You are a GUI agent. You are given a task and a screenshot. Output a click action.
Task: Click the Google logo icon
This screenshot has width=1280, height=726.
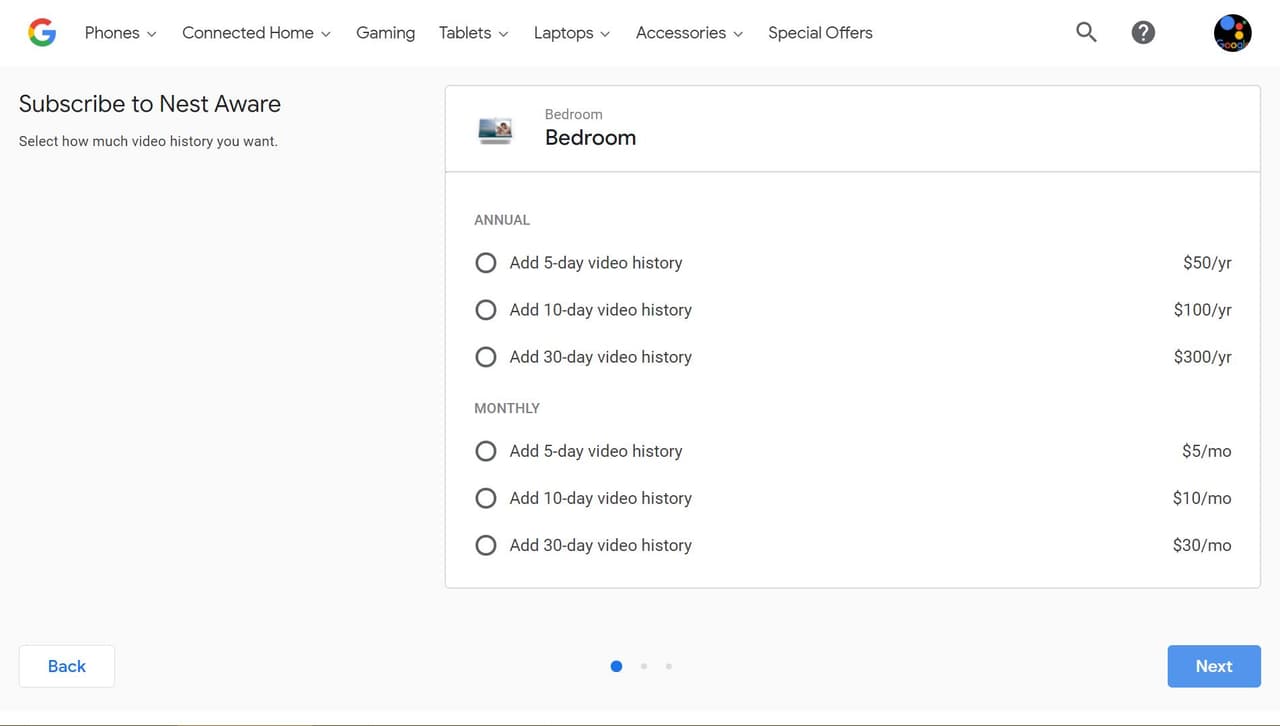click(x=42, y=33)
